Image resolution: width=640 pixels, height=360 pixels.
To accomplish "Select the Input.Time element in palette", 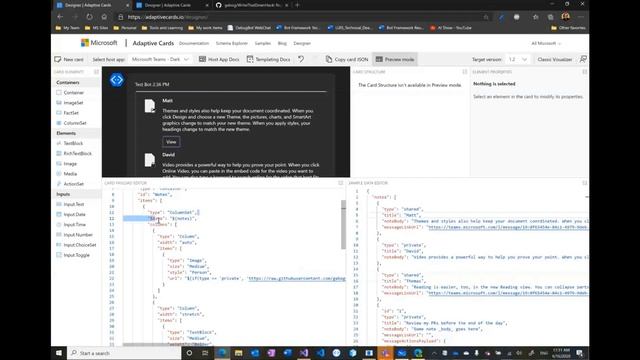I will 75,224.
